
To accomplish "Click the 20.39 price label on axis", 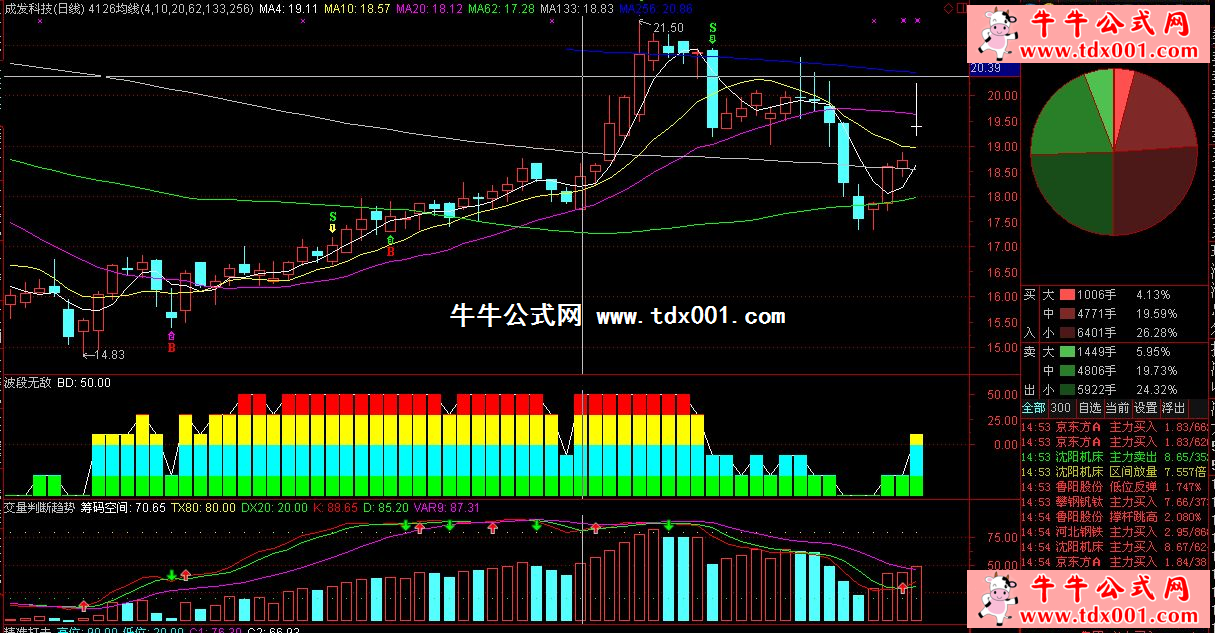I will [x=985, y=69].
